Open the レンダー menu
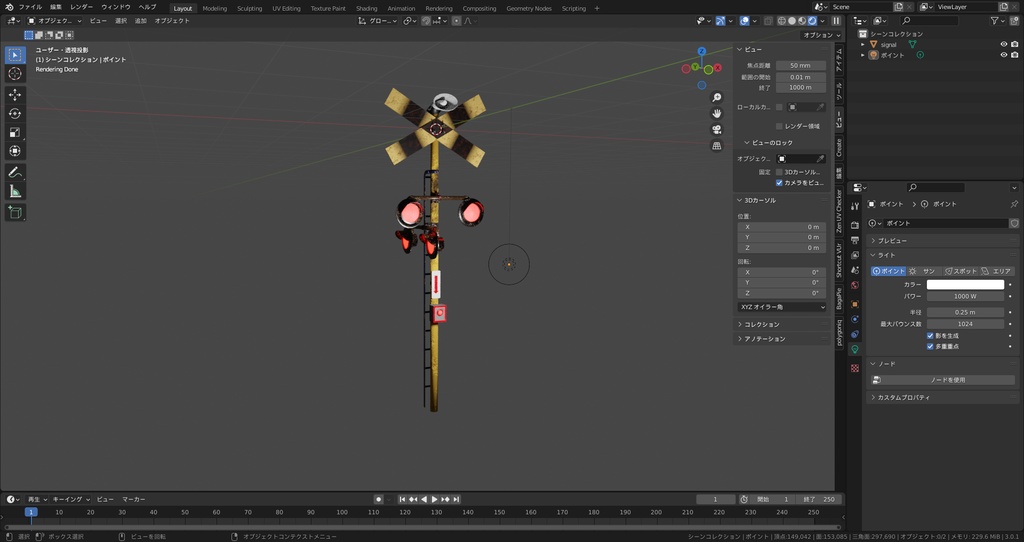The width and height of the screenshot is (1024, 542). pos(81,7)
